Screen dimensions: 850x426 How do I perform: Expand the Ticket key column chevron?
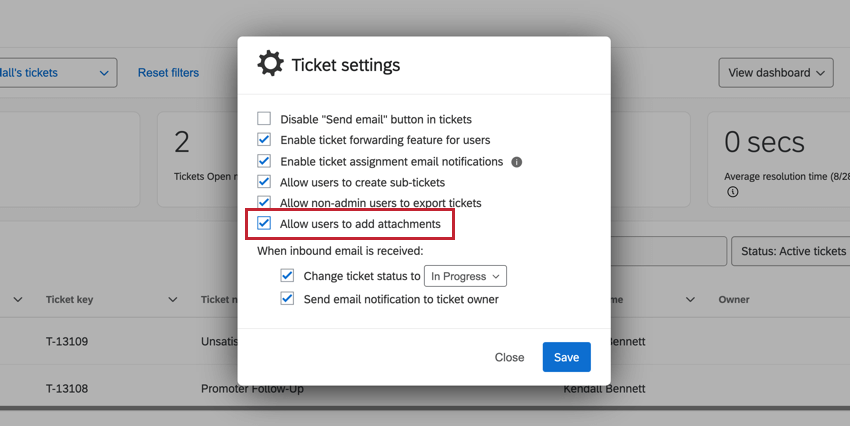click(x=173, y=299)
